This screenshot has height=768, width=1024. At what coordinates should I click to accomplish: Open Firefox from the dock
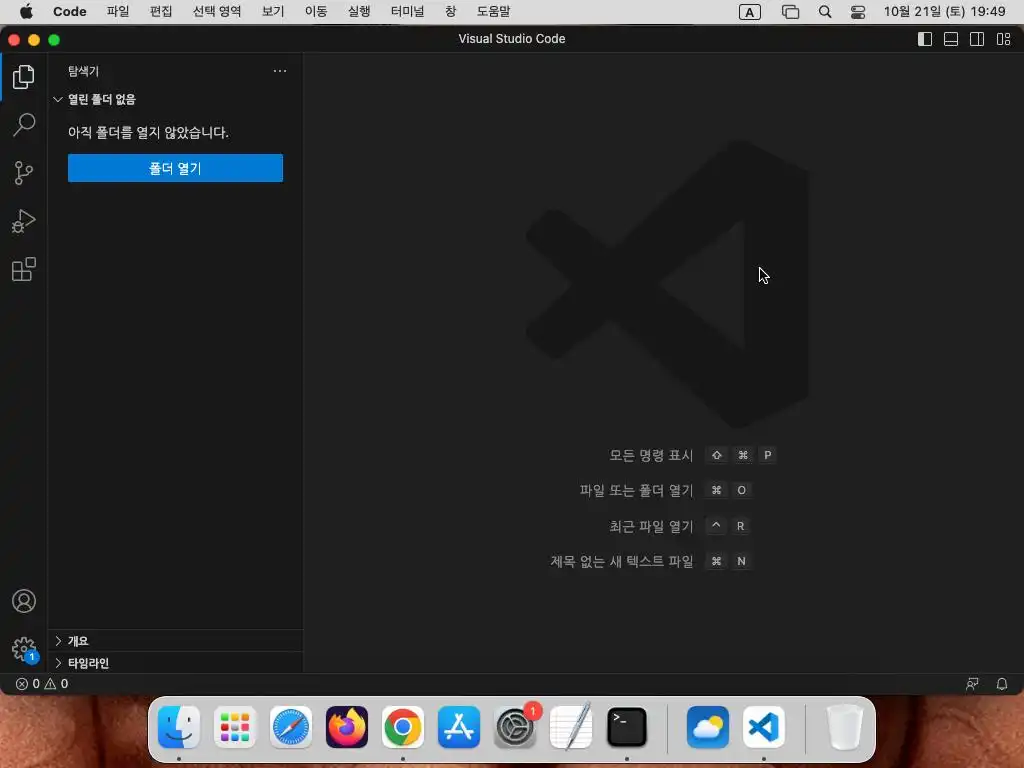347,727
